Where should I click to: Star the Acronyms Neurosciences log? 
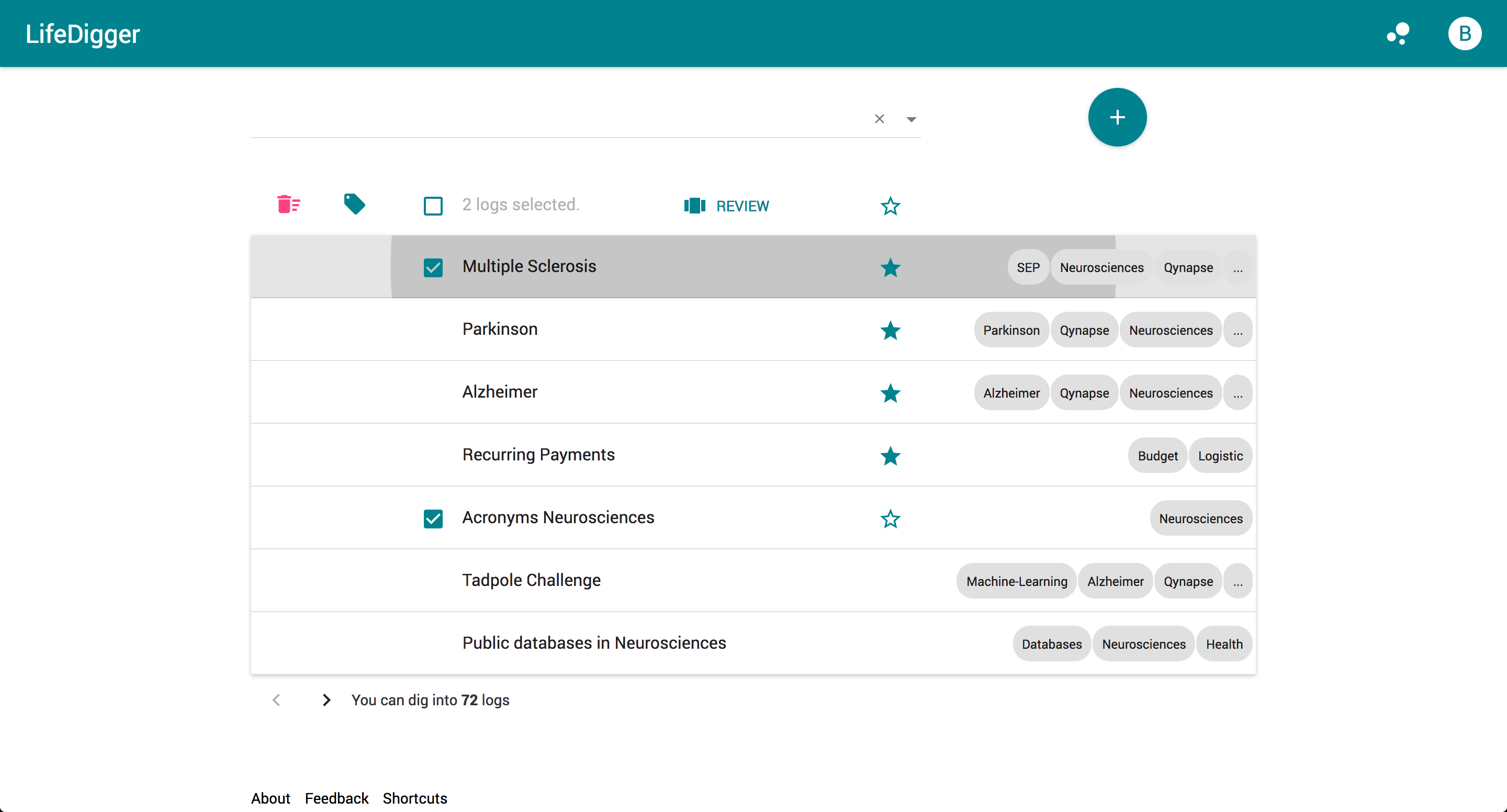pos(890,519)
